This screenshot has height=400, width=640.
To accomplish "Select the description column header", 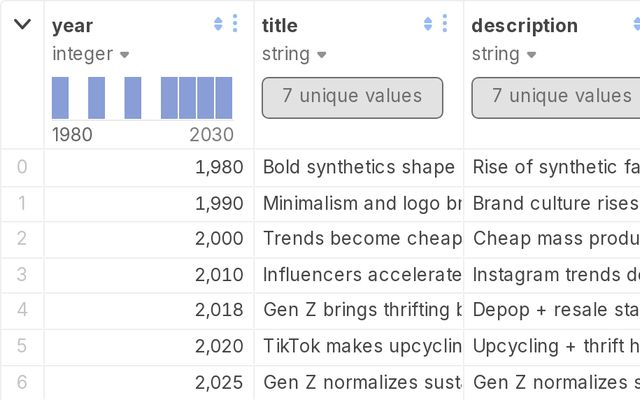I will pos(525,25).
